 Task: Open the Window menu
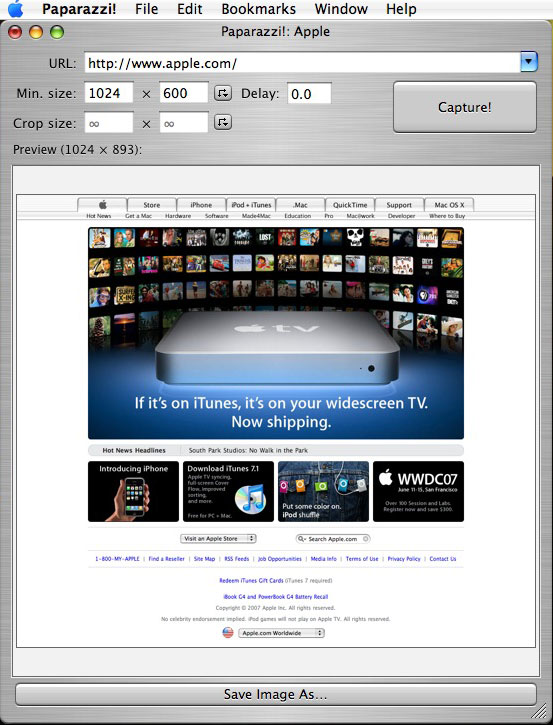coord(341,9)
